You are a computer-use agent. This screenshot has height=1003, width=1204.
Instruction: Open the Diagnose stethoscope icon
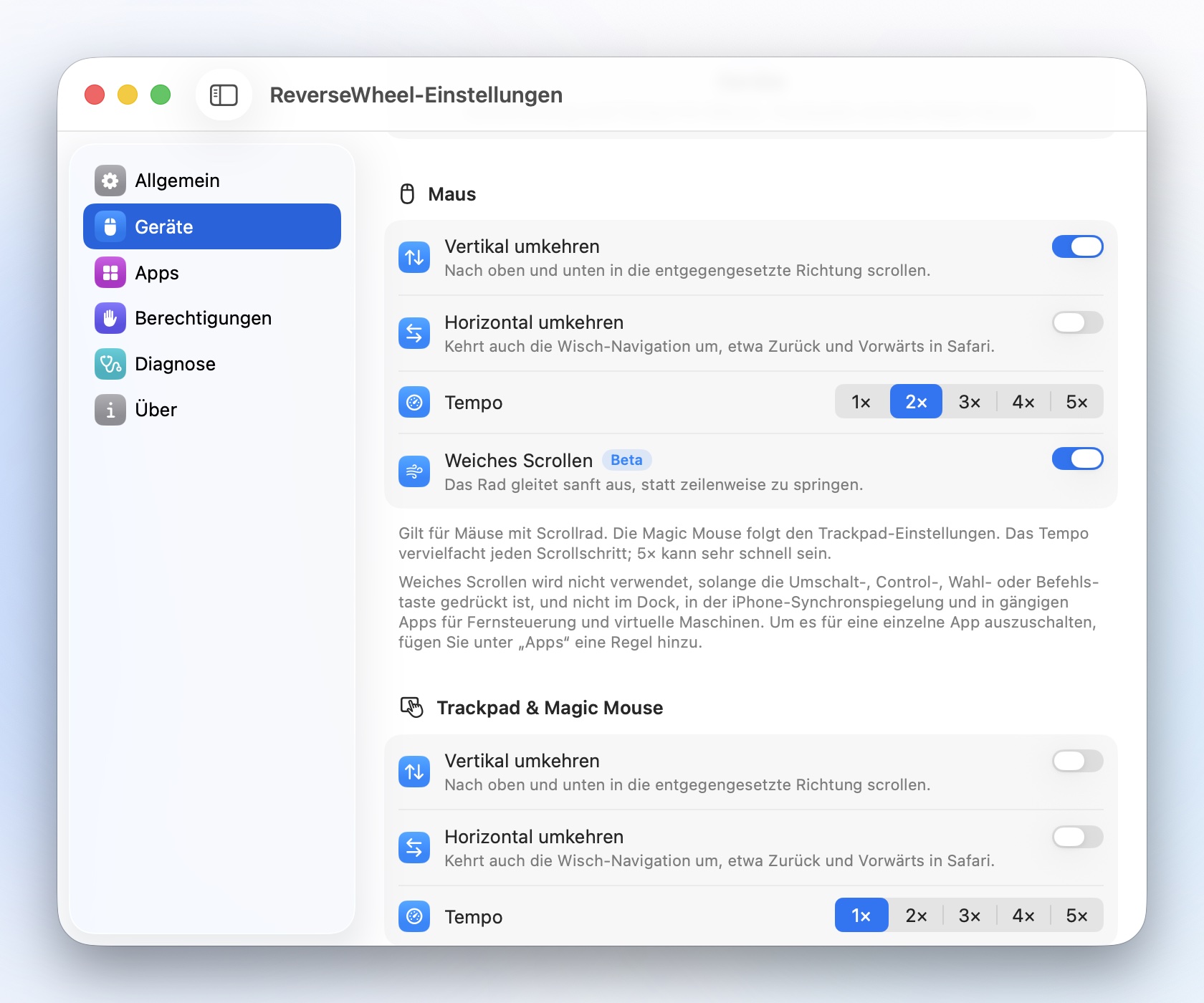pyautogui.click(x=110, y=364)
